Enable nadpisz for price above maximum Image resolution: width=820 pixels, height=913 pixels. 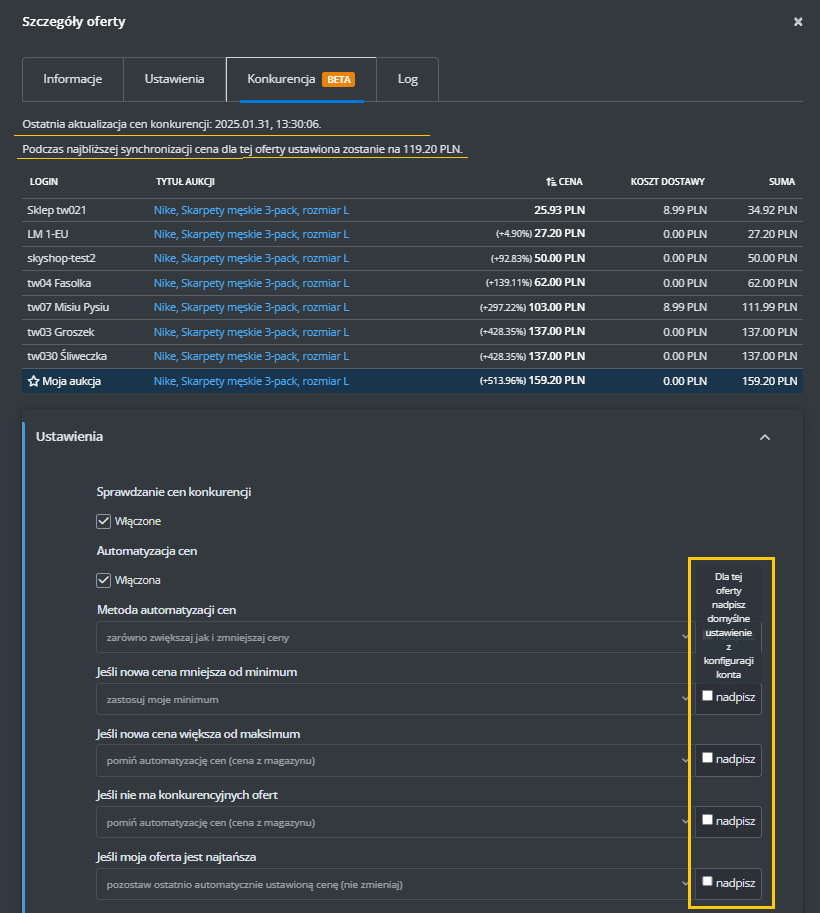click(708, 758)
